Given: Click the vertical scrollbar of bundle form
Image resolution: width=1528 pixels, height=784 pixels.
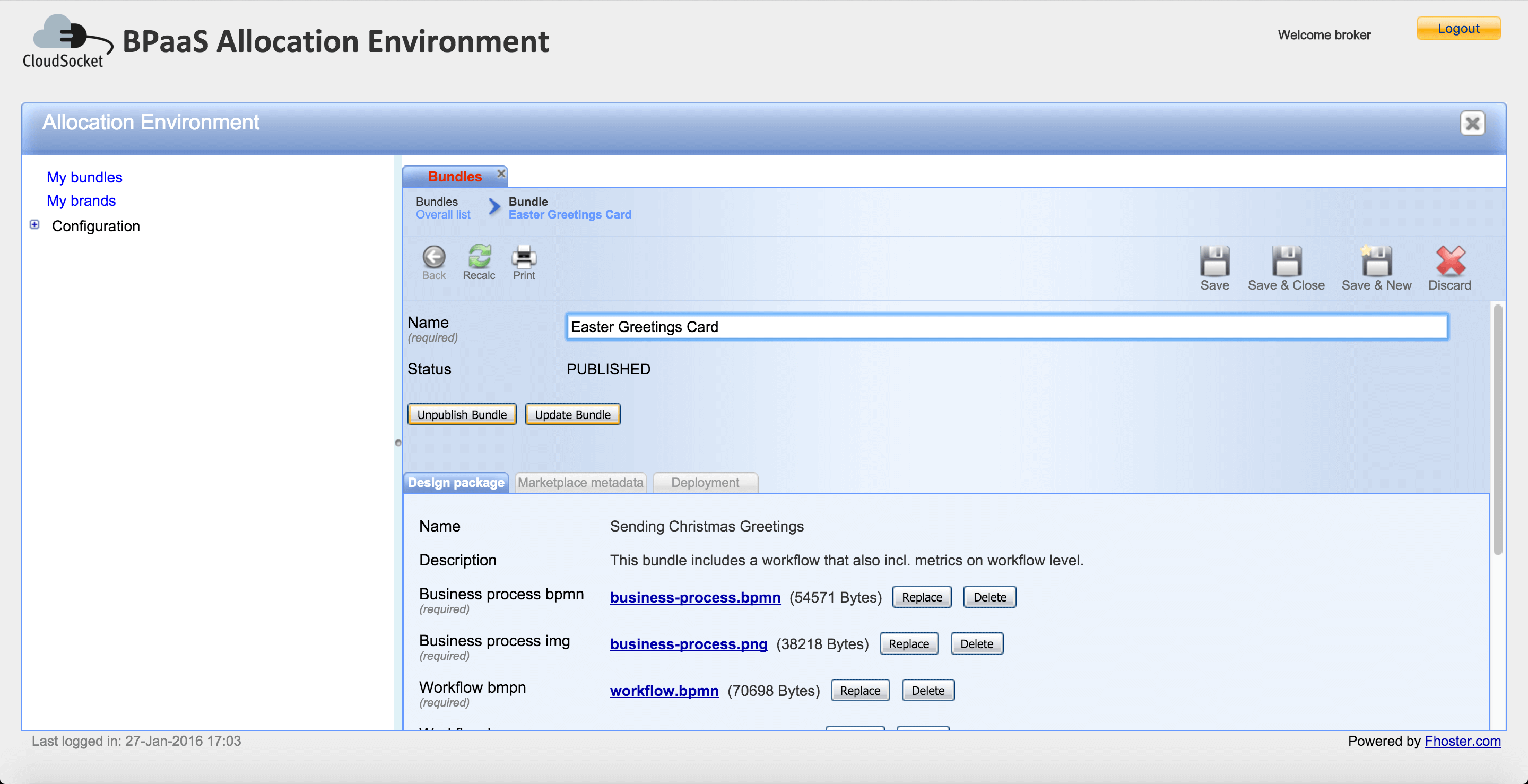Looking at the screenshot, I should [1498, 430].
